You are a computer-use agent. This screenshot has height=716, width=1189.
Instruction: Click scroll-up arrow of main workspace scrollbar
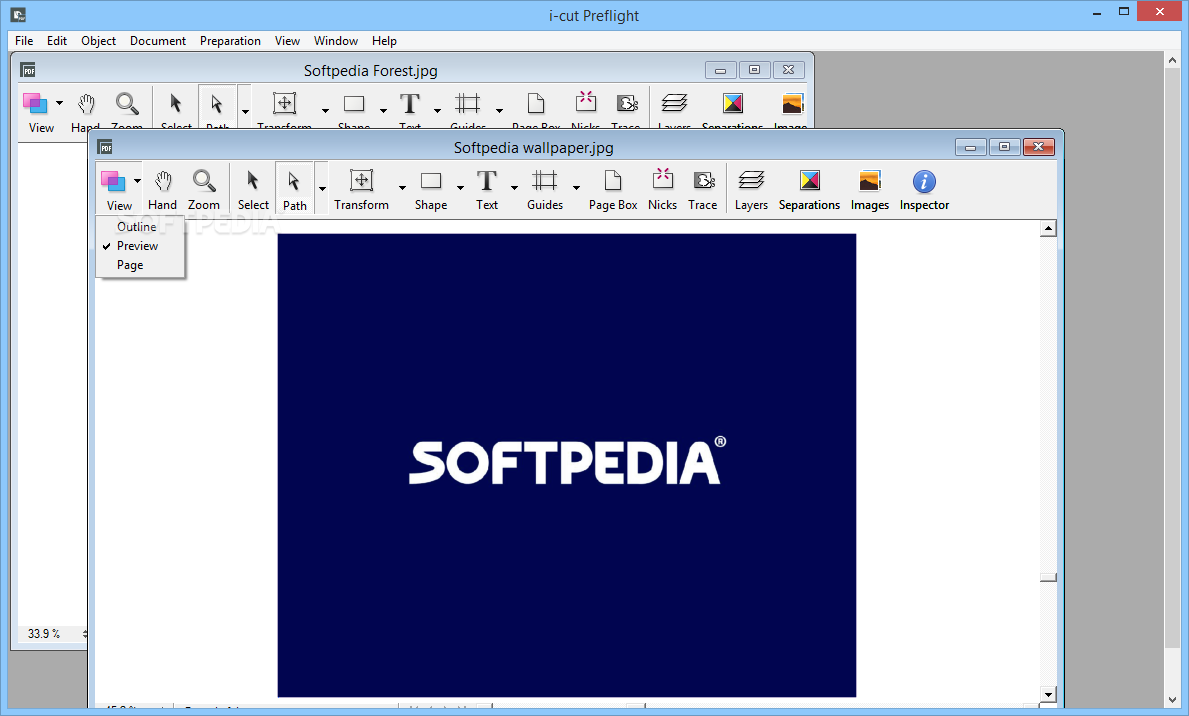click(1173, 61)
